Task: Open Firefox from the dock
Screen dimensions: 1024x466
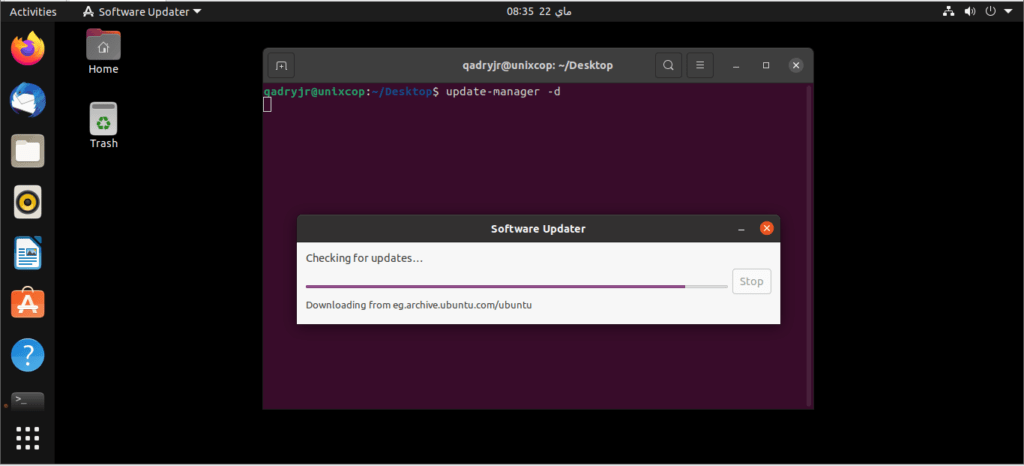Action: [x=27, y=48]
